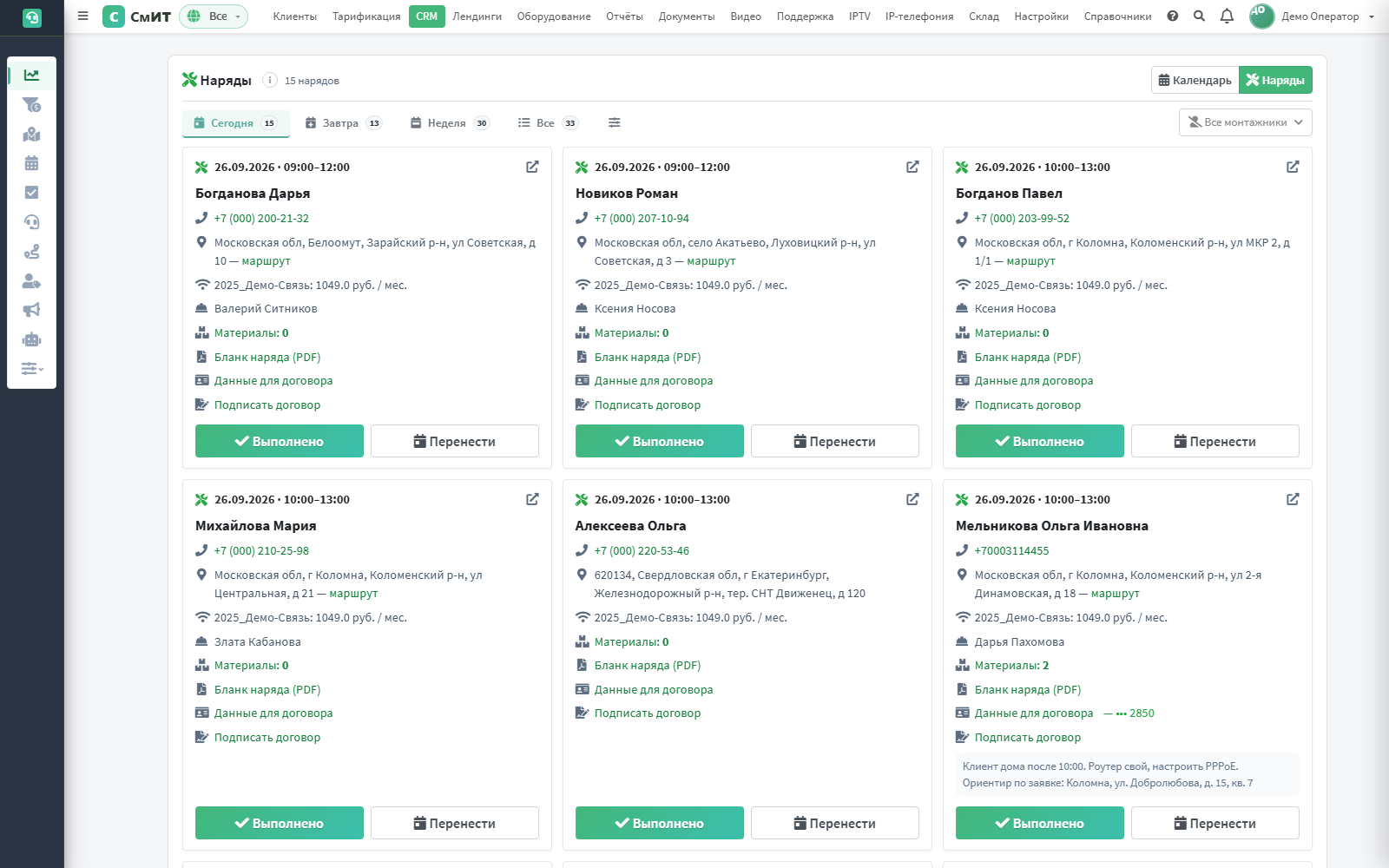
Task: Open the robot sidebar icon
Action: coord(31,339)
